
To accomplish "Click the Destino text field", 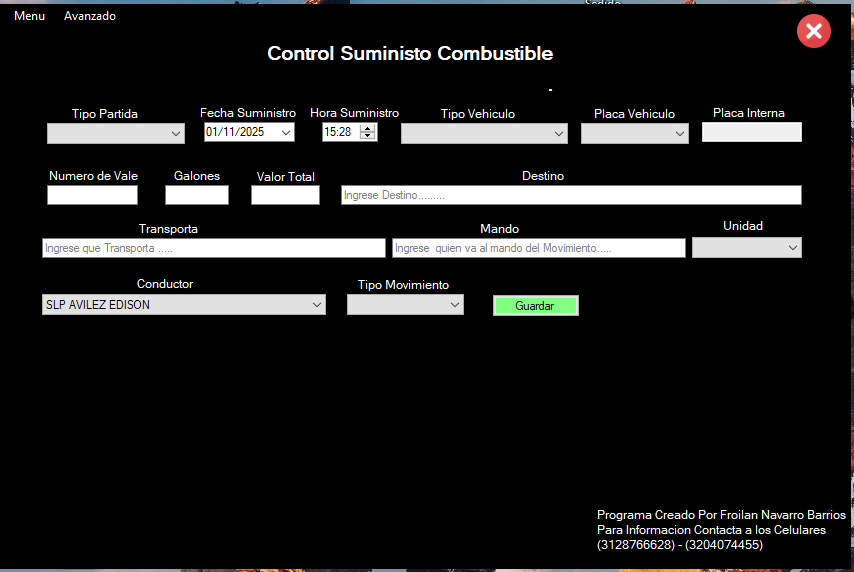I will point(571,195).
